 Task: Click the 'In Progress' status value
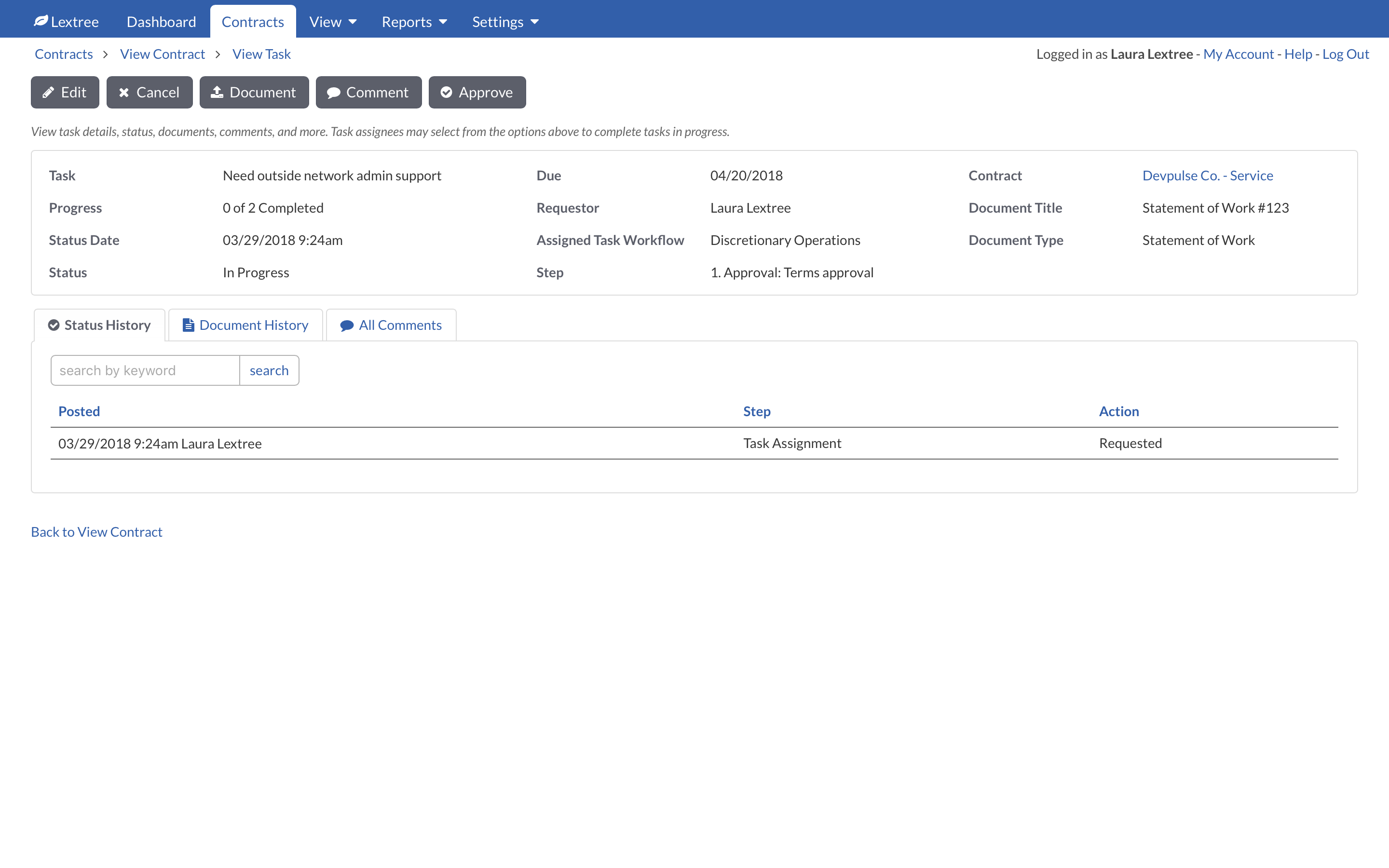(256, 272)
